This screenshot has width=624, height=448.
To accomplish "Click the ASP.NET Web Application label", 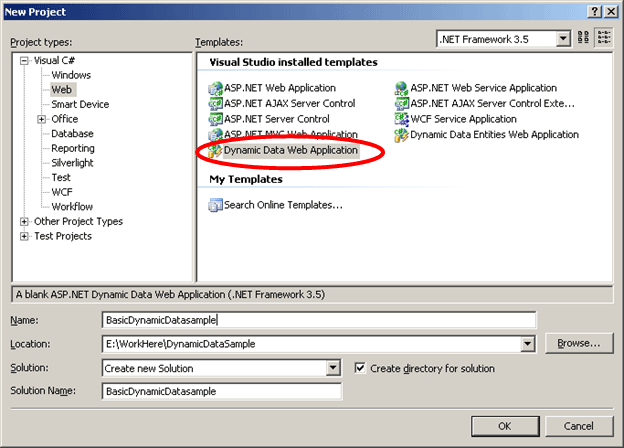I will pos(280,88).
